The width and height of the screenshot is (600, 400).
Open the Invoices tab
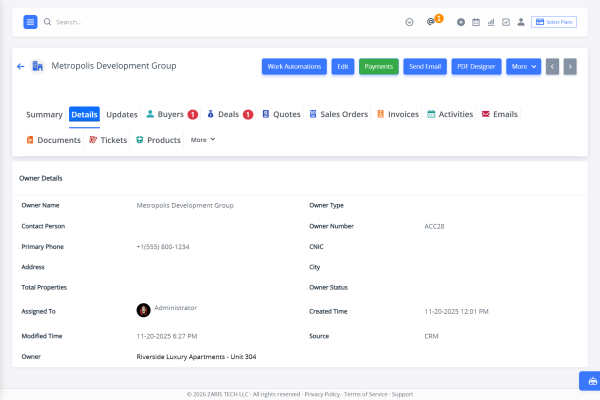pyautogui.click(x=398, y=114)
